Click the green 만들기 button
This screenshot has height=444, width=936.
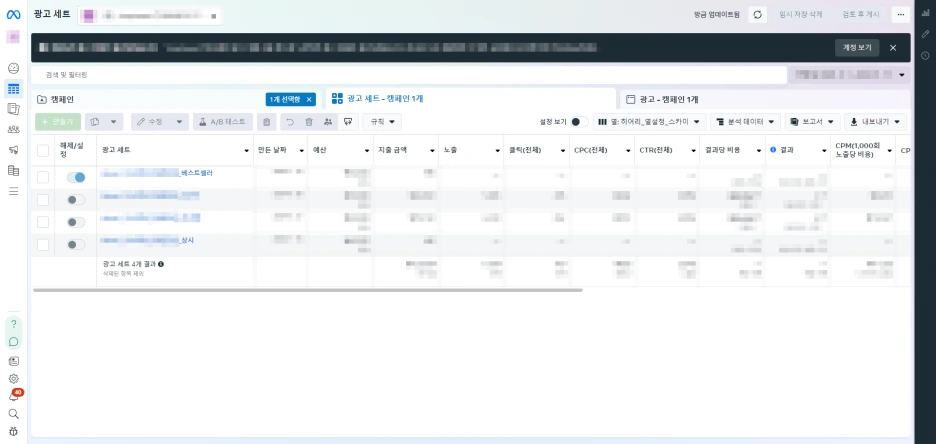coord(58,122)
